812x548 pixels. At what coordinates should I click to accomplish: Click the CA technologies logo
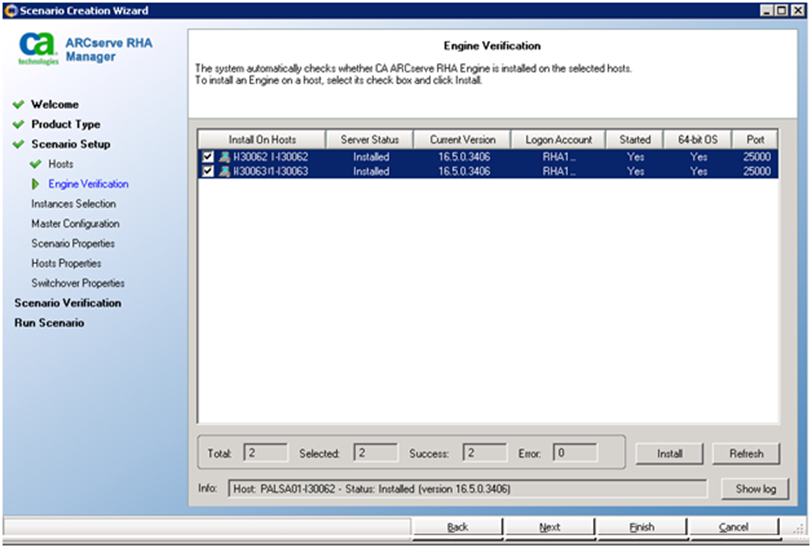pos(38,49)
